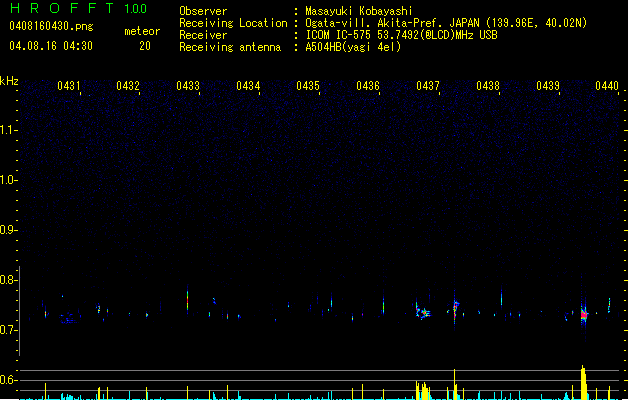Click the 0433 time marker
629x400 pixels.
coord(188,86)
